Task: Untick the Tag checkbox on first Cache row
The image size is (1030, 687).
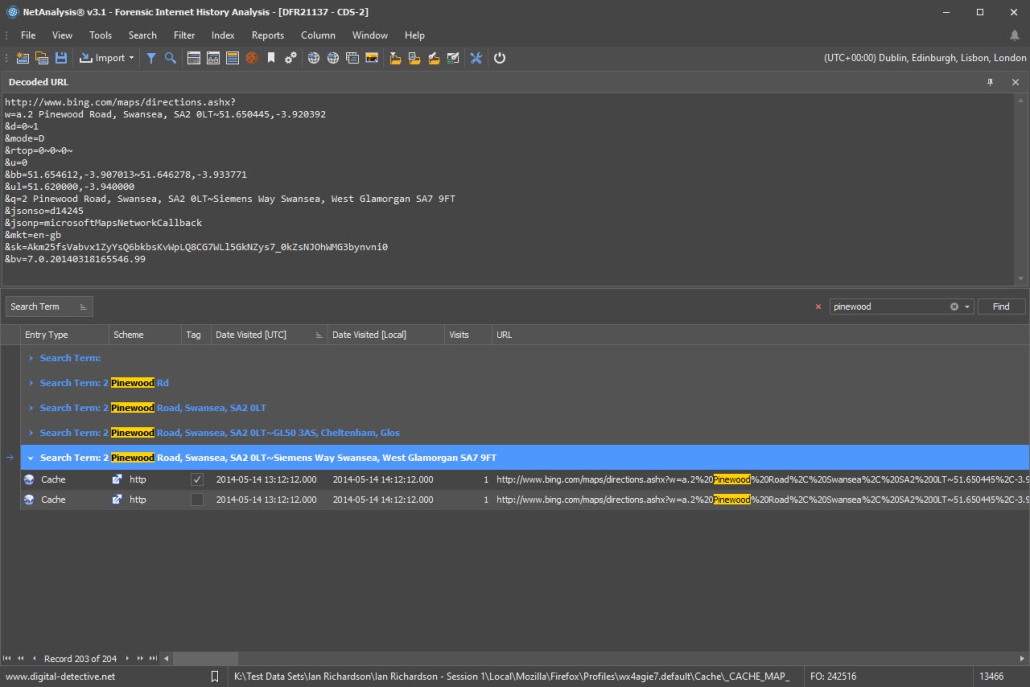Action: click(196, 479)
